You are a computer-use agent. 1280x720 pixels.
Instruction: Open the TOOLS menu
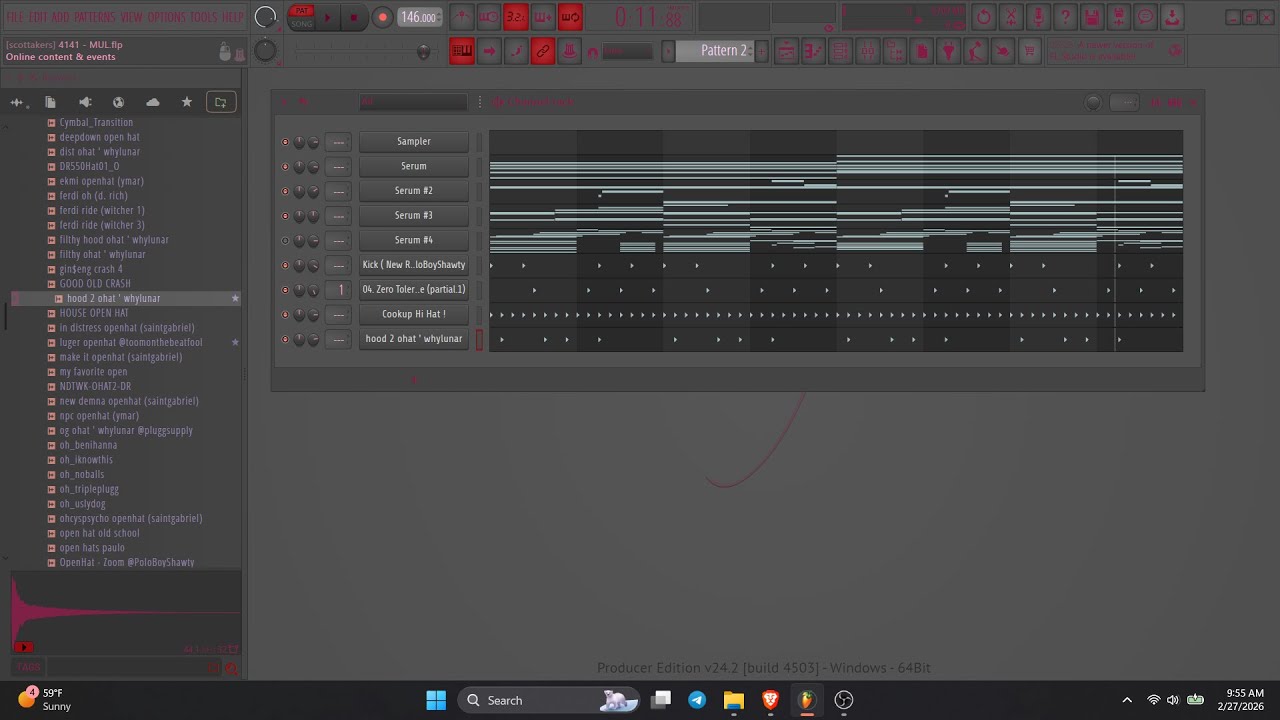coord(203,17)
